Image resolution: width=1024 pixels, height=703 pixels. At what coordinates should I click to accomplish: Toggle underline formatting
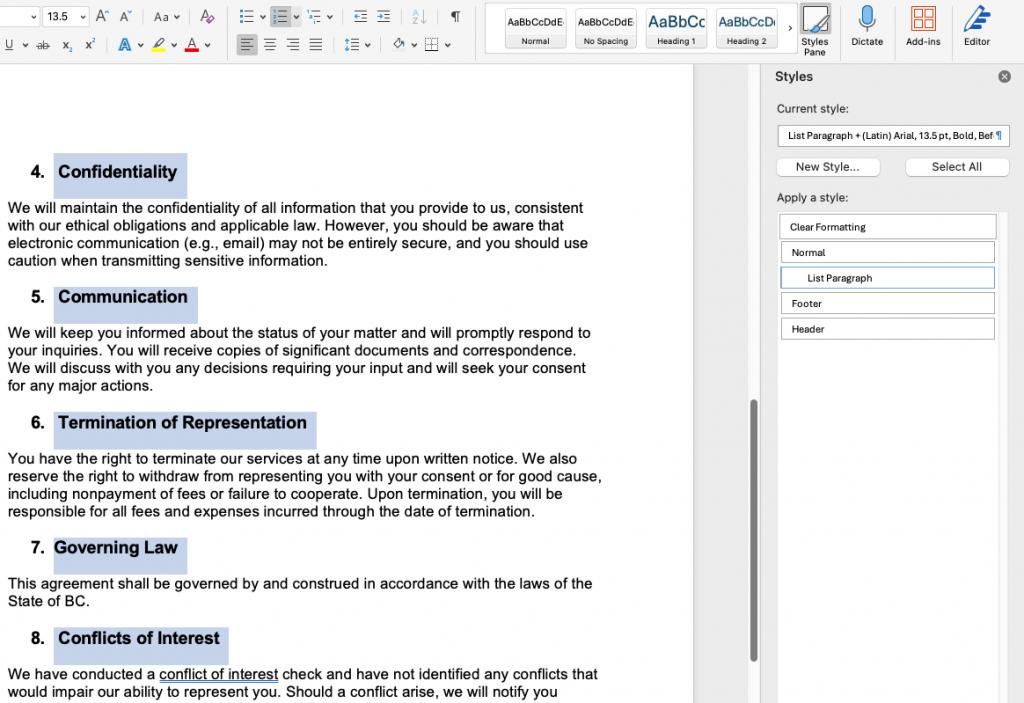coord(9,44)
